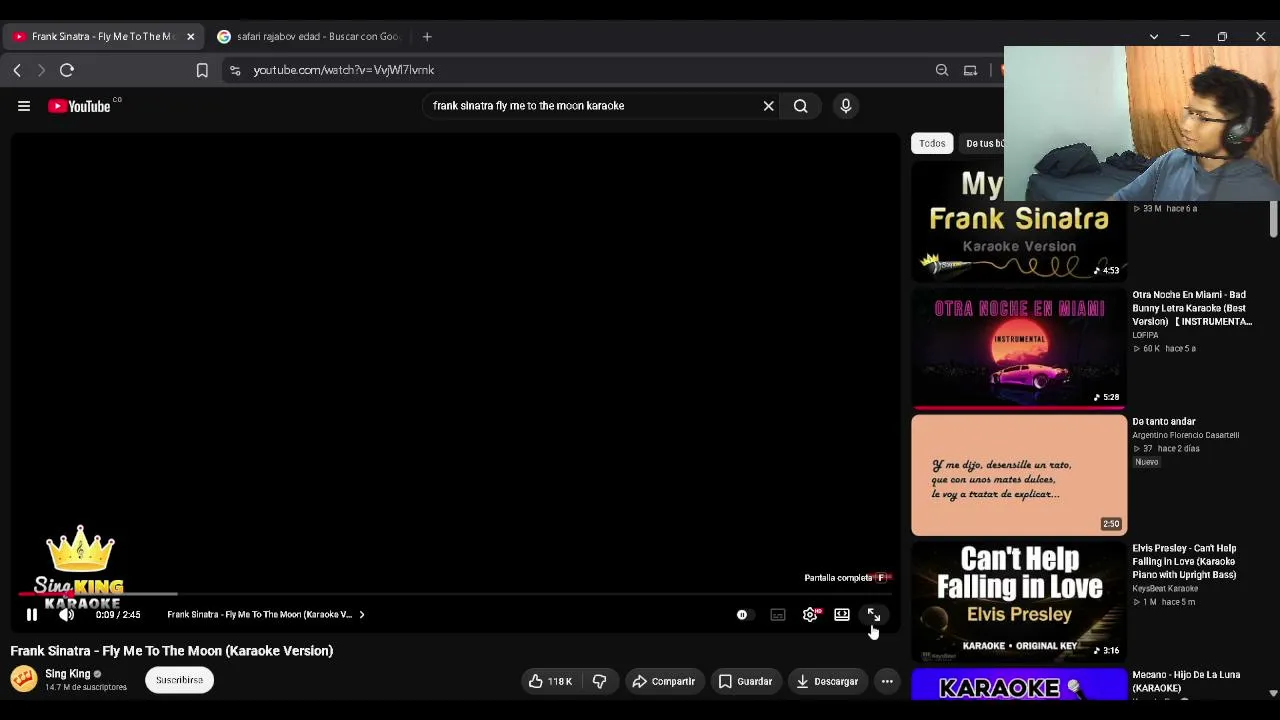Open the YouTube hamburger guide menu
Screen dimensions: 1280x720
click(24, 106)
